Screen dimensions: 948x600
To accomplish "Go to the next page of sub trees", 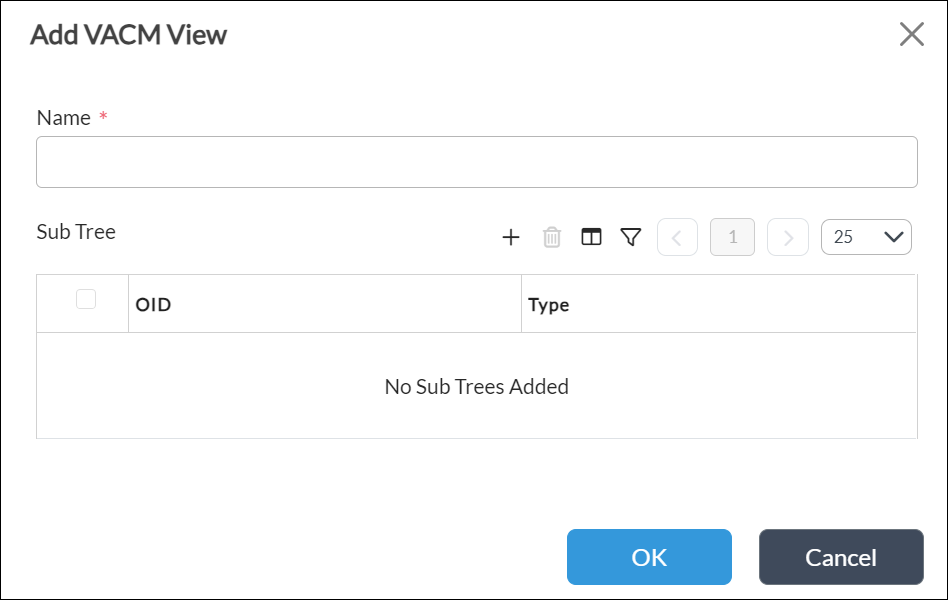I will click(787, 237).
